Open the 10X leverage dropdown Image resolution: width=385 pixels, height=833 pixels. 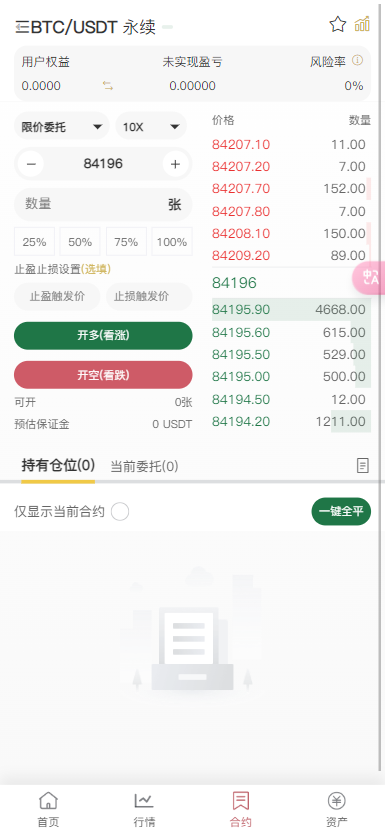point(151,126)
